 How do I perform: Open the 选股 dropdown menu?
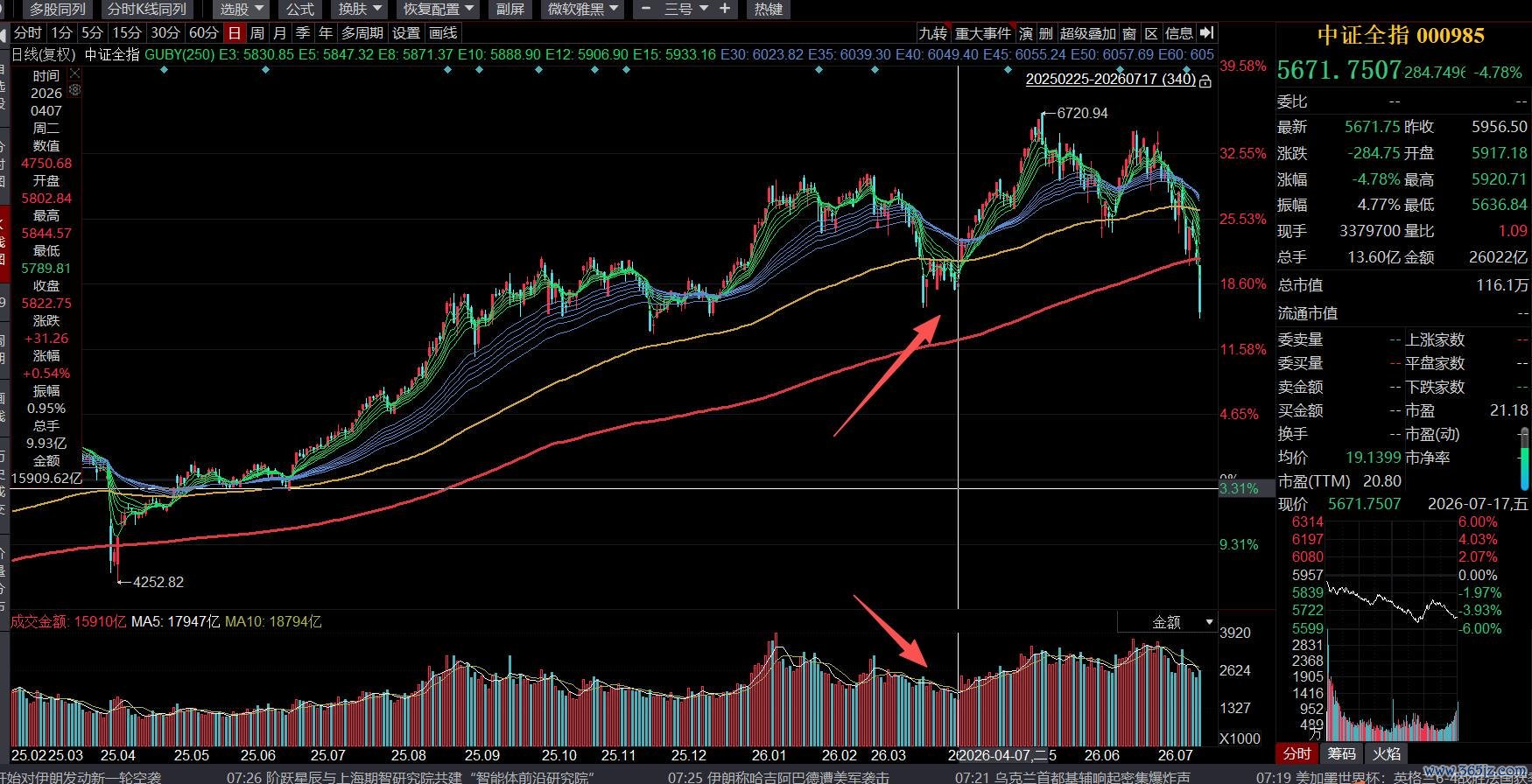coord(242,9)
